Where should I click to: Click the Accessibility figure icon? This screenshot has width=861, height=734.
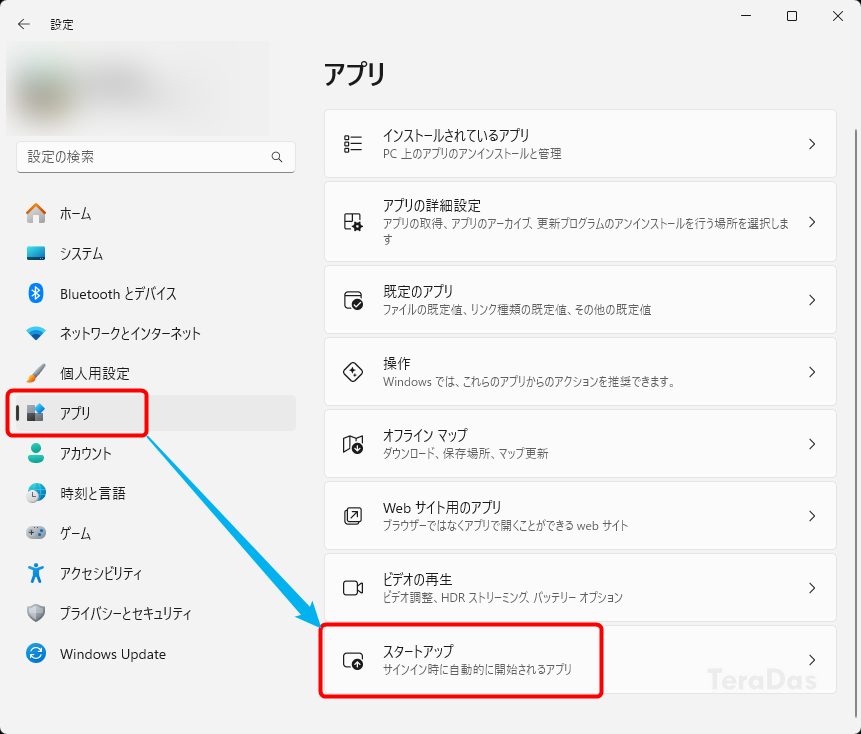pyautogui.click(x=36, y=573)
